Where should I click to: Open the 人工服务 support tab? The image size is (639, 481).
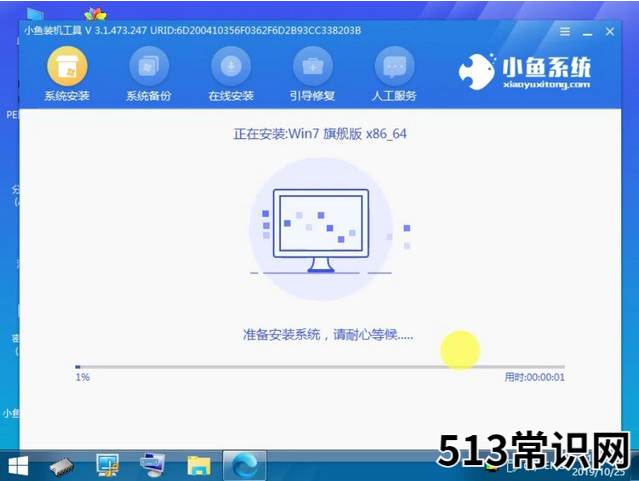394,74
